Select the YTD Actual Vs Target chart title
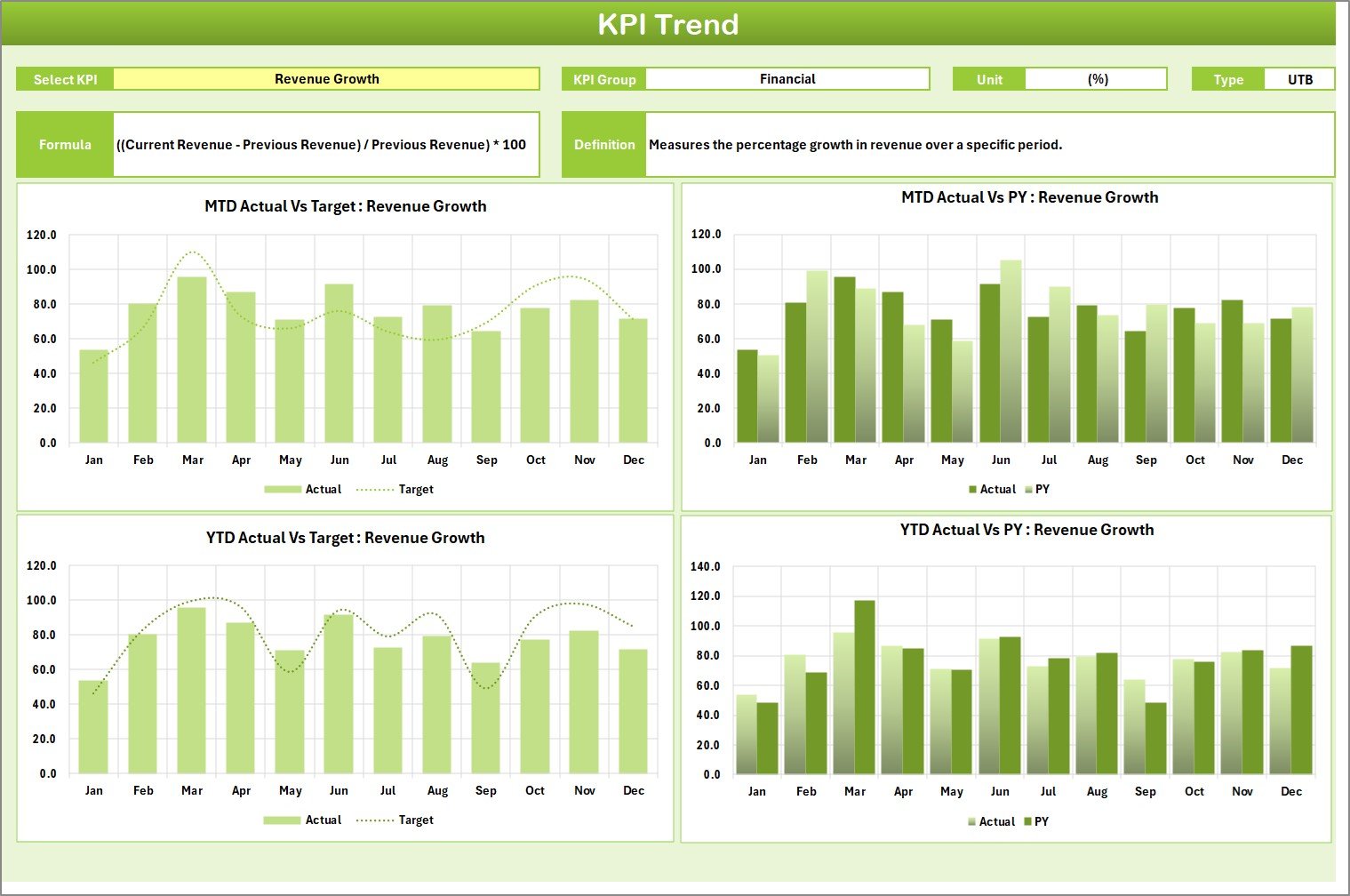Image resolution: width=1350 pixels, height=896 pixels. [x=345, y=538]
